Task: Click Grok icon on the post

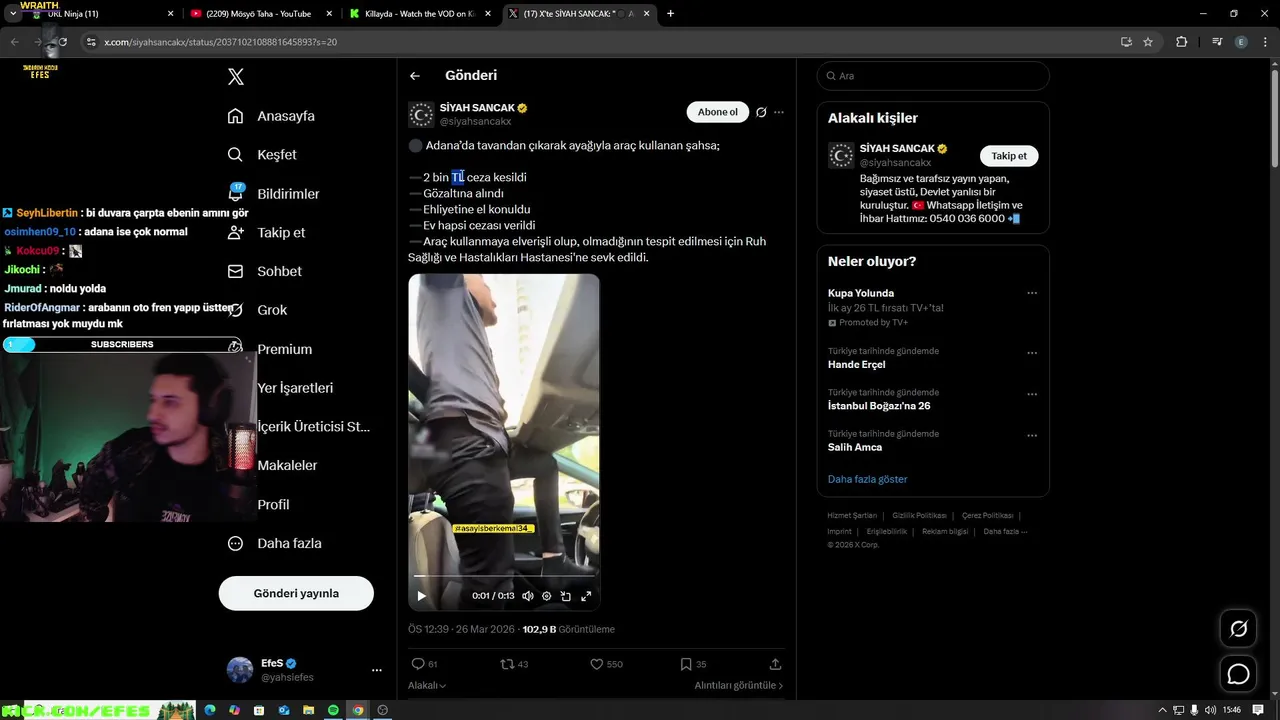Action: pyautogui.click(x=761, y=112)
